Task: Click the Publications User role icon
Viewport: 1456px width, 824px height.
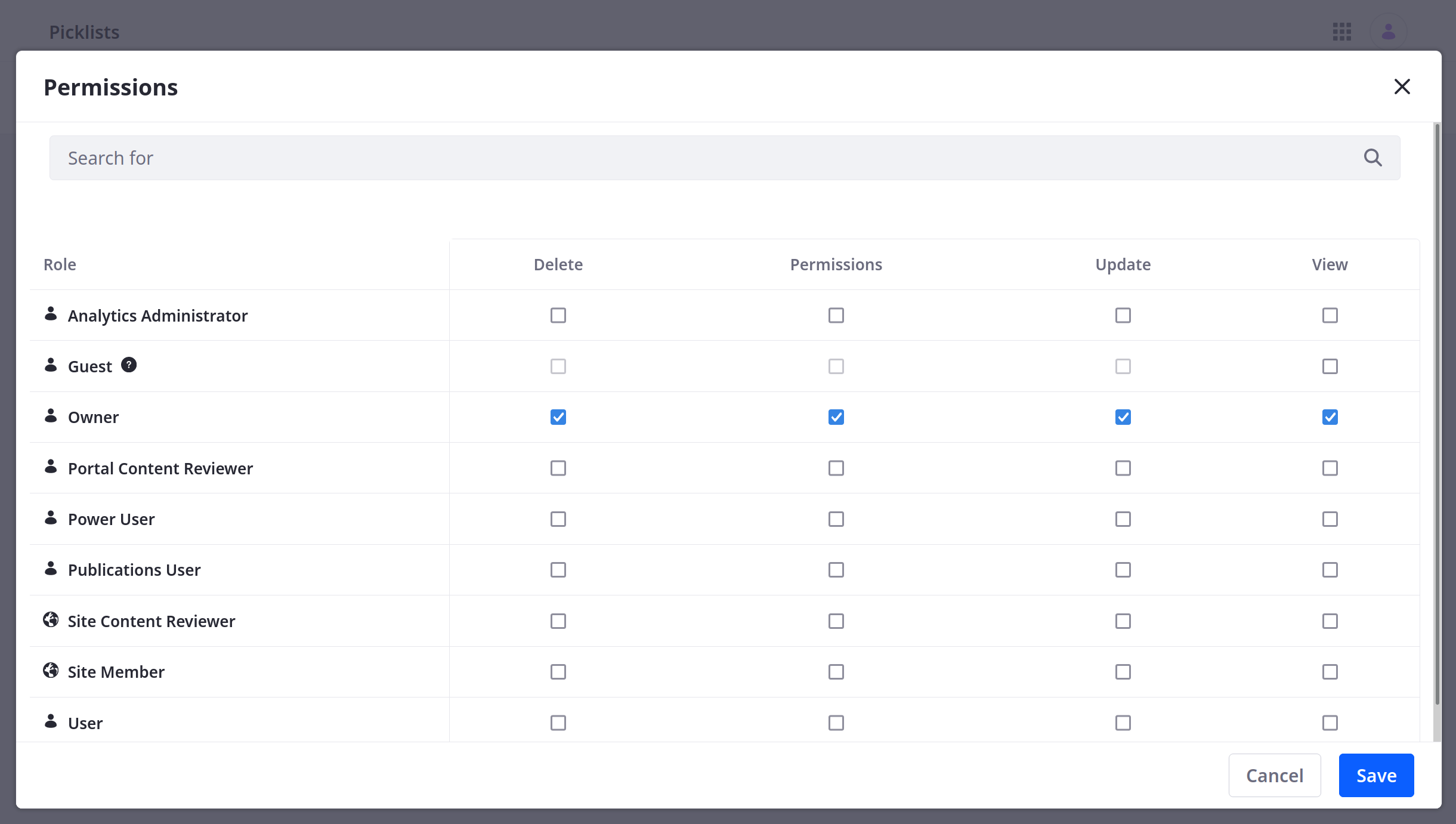Action: (50, 569)
